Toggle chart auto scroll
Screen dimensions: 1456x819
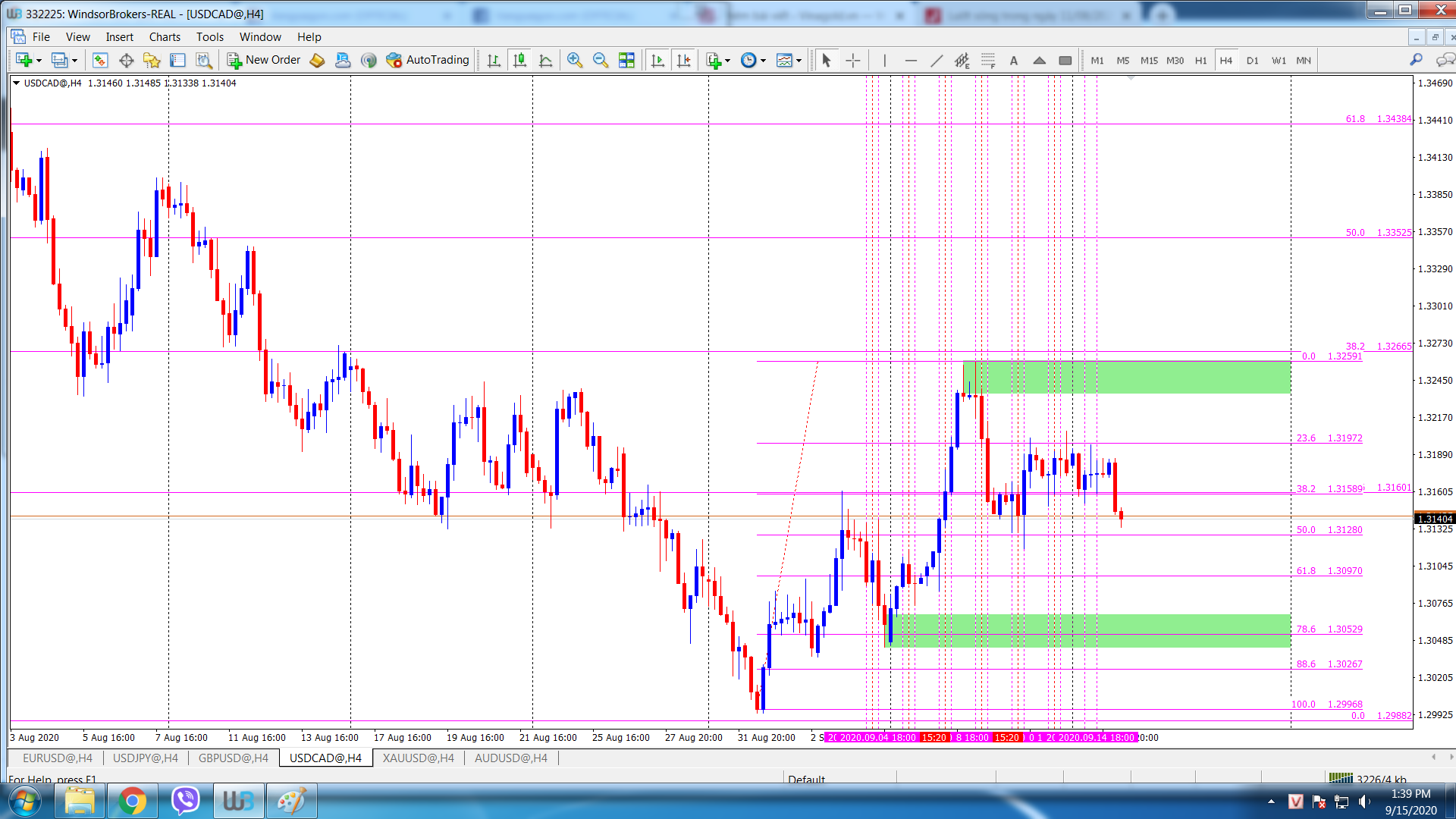657,60
